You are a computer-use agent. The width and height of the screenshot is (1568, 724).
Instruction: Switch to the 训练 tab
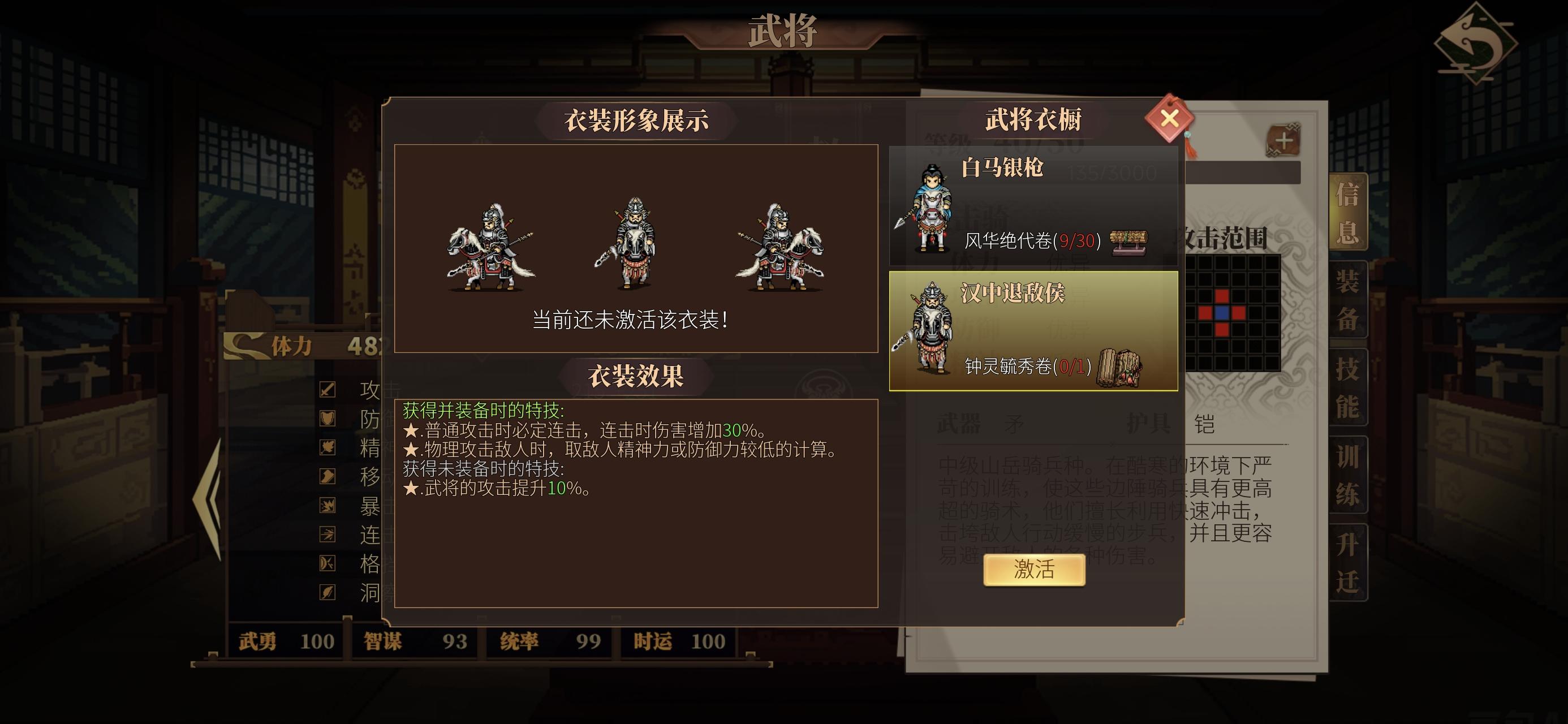(1347, 475)
